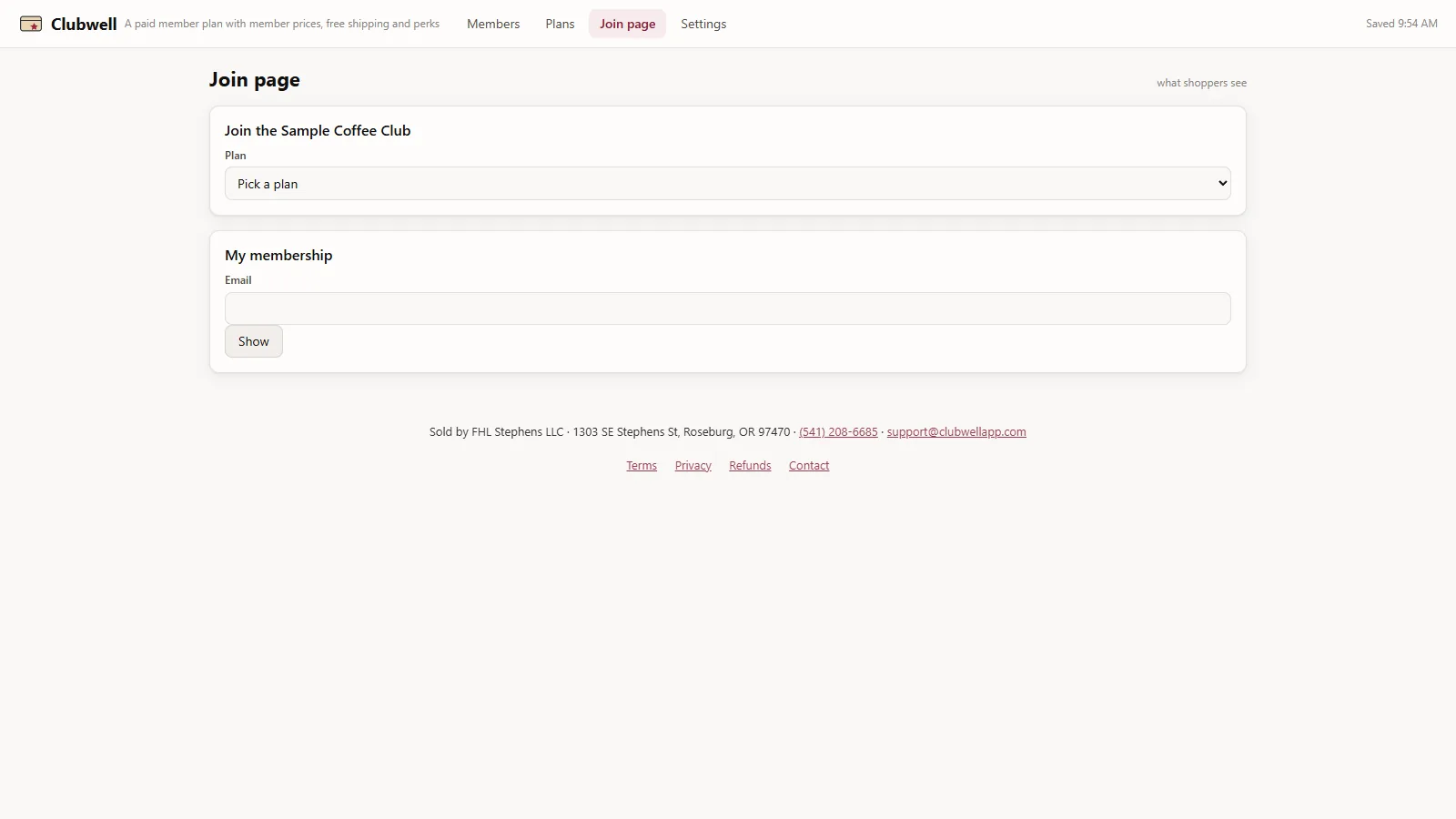Image resolution: width=1456 pixels, height=819 pixels.
Task: Open the Privacy link
Action: click(693, 466)
